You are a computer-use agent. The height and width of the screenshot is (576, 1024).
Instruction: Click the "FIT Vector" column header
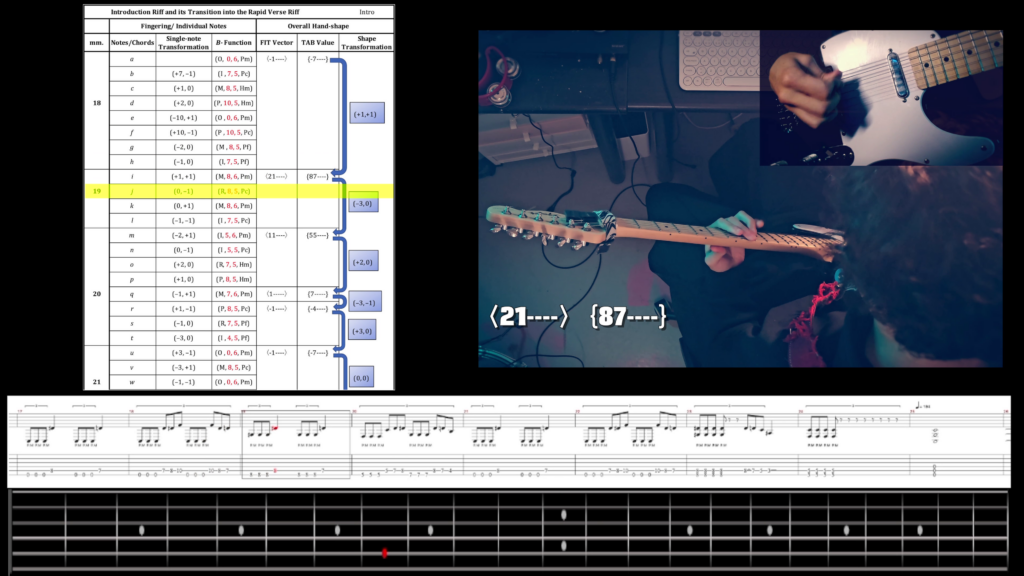coord(276,43)
